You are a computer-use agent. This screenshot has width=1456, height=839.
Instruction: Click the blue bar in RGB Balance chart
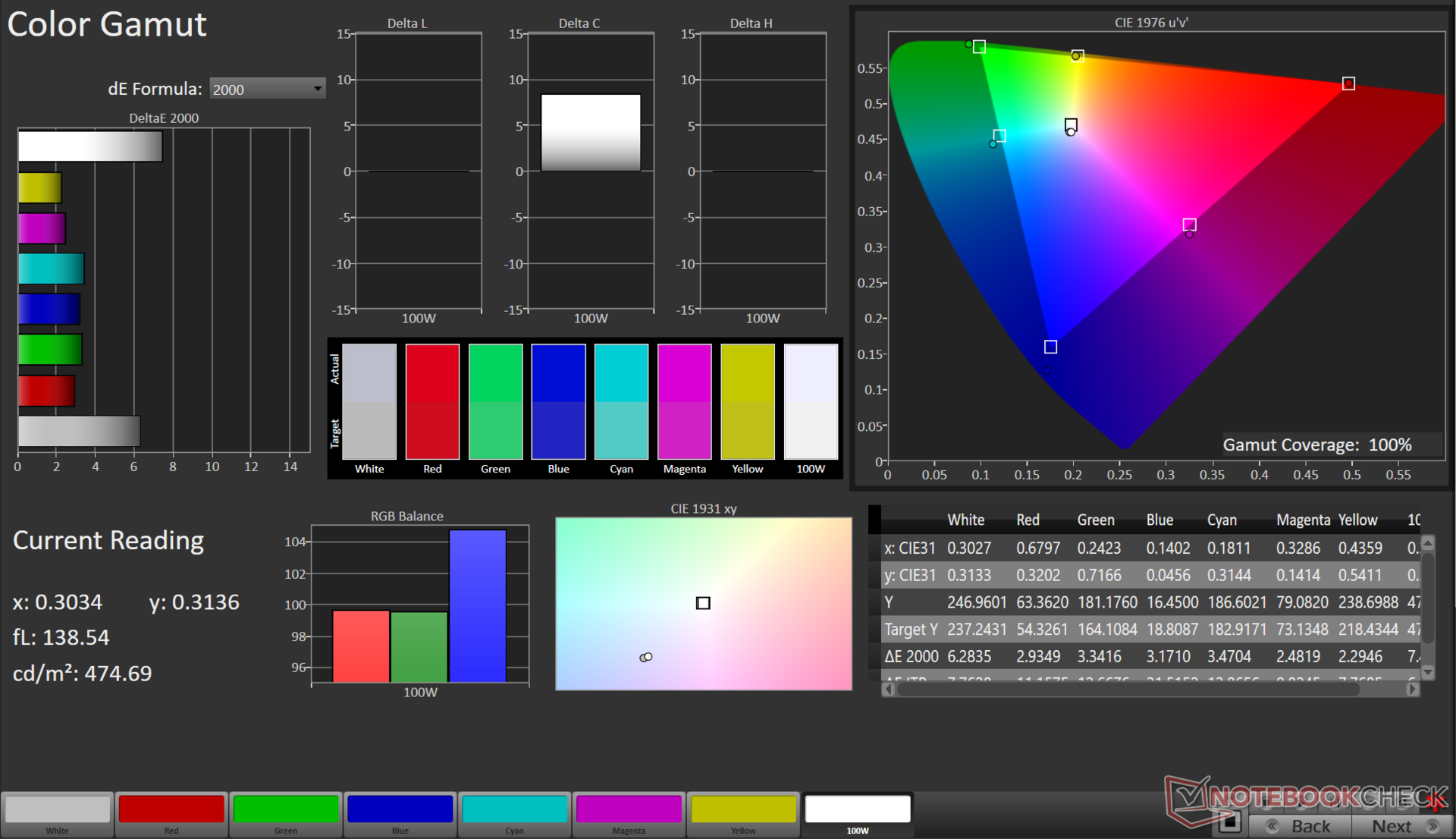click(x=477, y=605)
